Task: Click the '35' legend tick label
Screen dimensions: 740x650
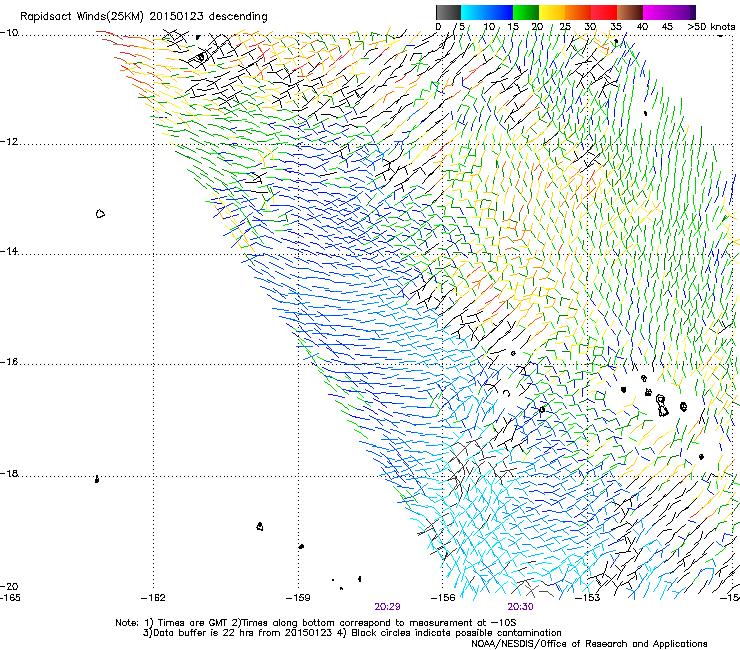Action: [x=616, y=26]
